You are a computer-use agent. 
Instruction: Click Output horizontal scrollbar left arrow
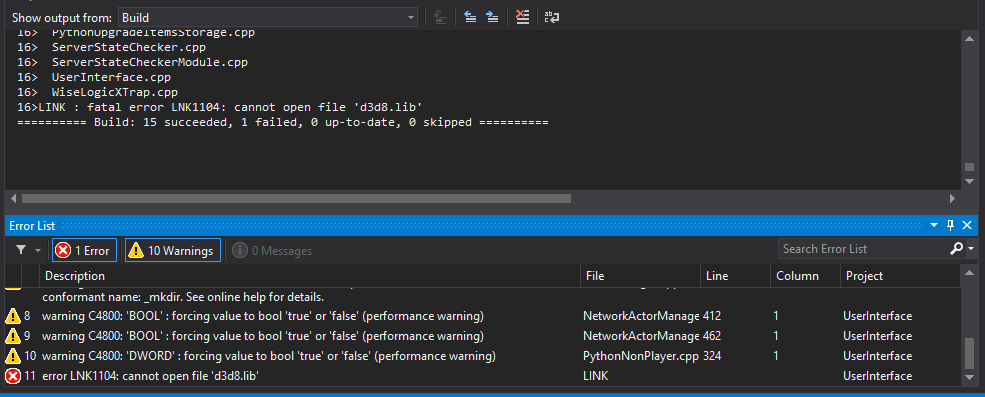pos(13,198)
